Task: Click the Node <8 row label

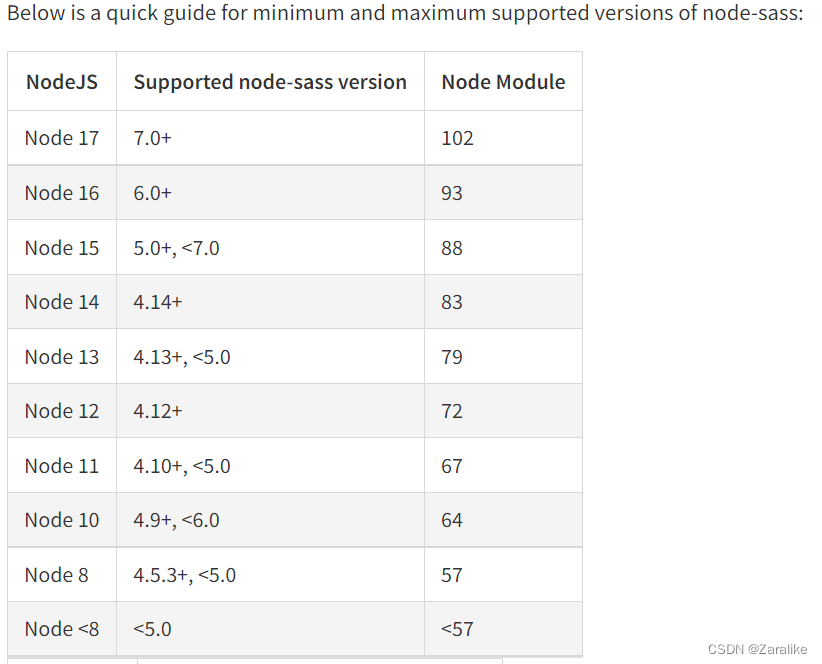Action: (x=62, y=629)
